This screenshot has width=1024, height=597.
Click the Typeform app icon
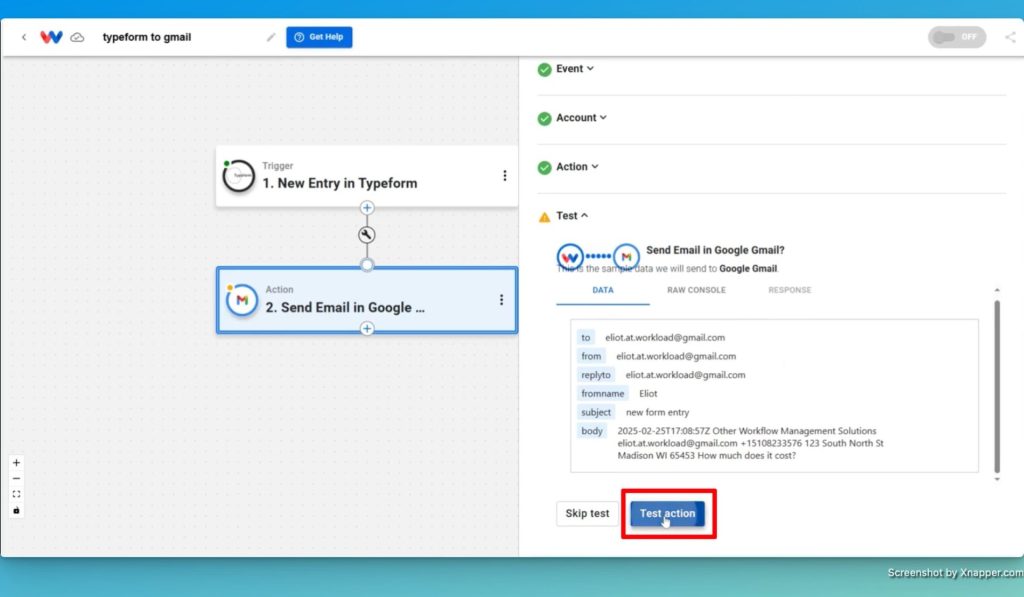(x=238, y=176)
